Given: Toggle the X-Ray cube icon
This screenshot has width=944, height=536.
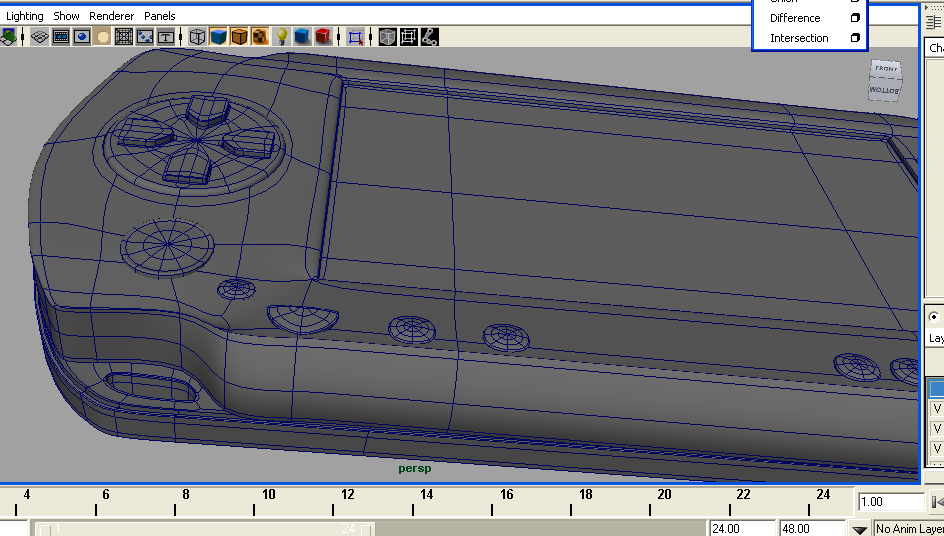Looking at the screenshot, I should (x=387, y=37).
